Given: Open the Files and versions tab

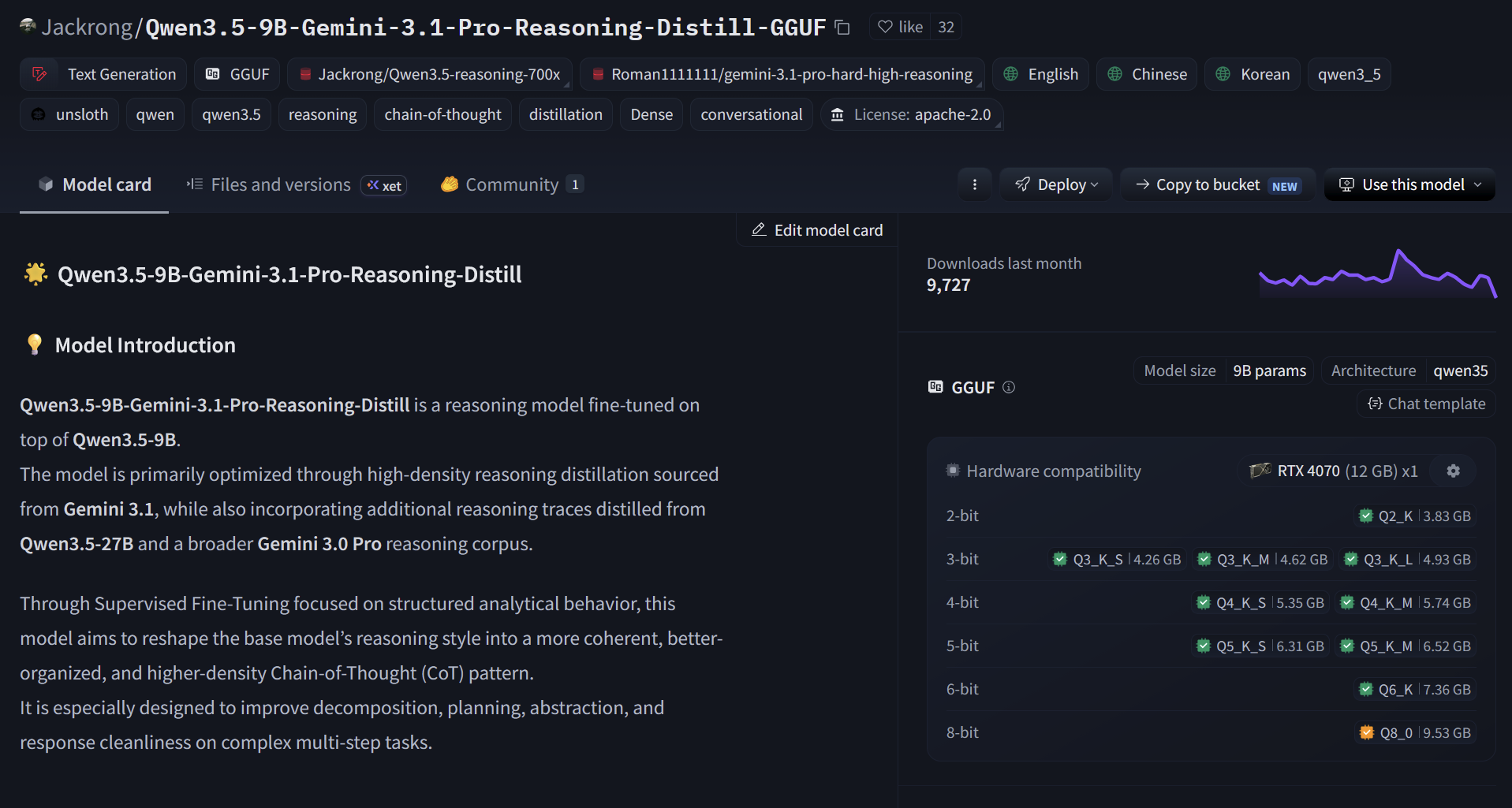Looking at the screenshot, I should (x=297, y=184).
